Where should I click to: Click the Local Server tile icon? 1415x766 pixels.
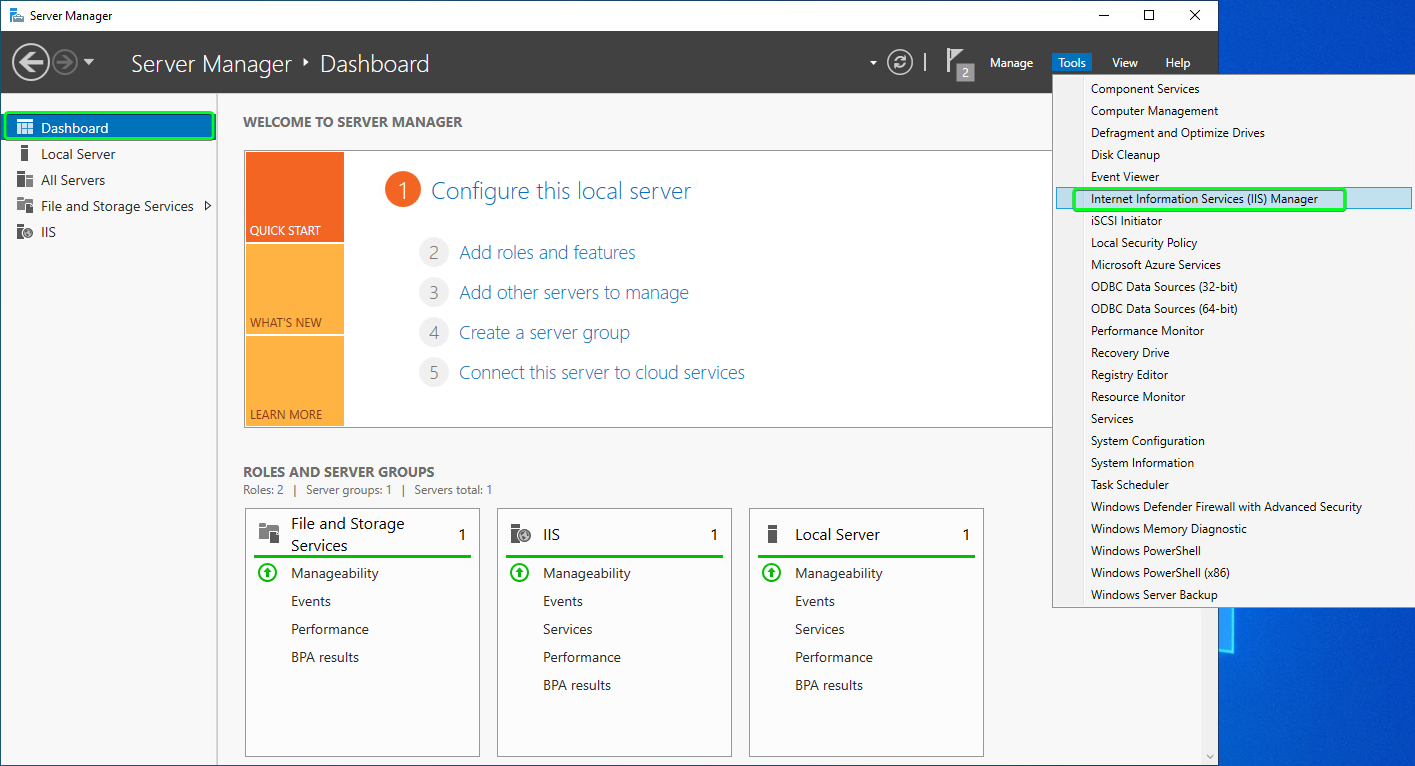[x=771, y=534]
